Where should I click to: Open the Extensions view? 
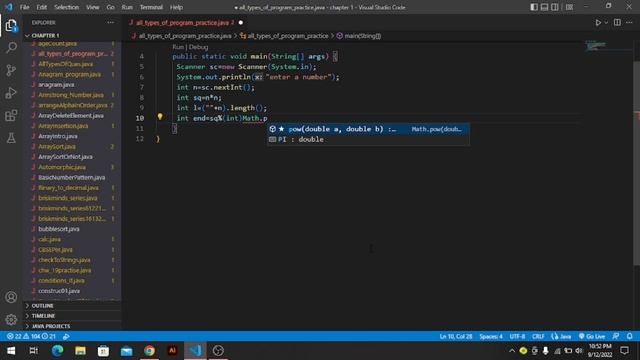11,116
